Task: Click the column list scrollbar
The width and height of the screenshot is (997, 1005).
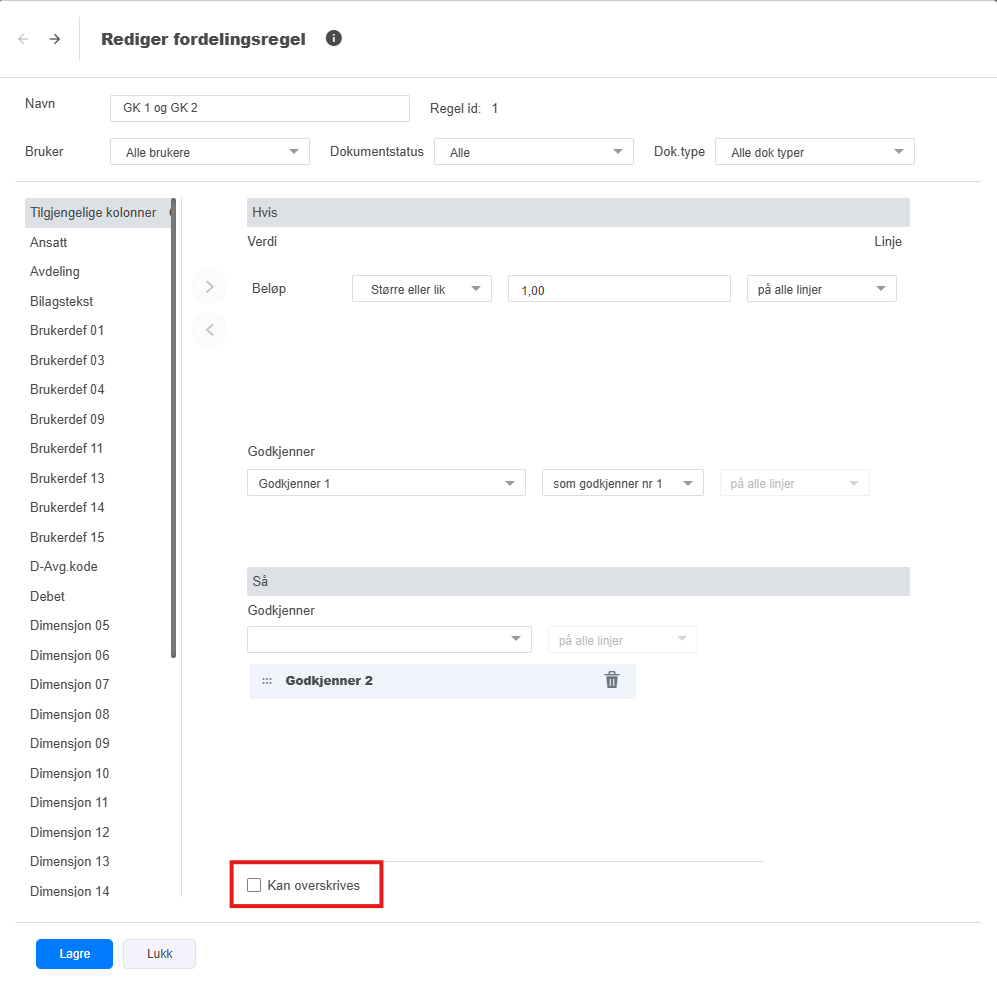Action: tap(174, 428)
